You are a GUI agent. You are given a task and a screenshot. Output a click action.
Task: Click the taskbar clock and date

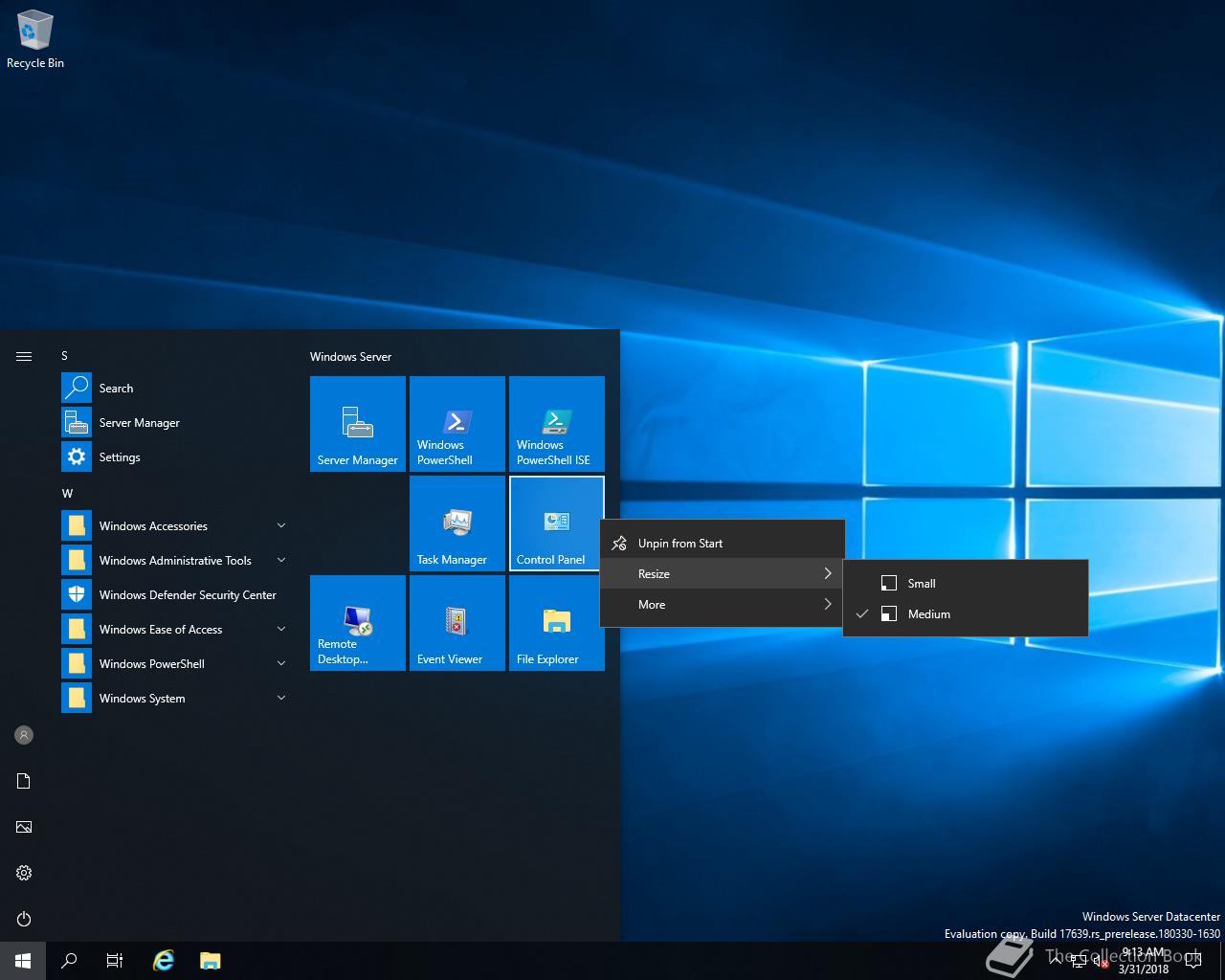pyautogui.click(x=1144, y=961)
